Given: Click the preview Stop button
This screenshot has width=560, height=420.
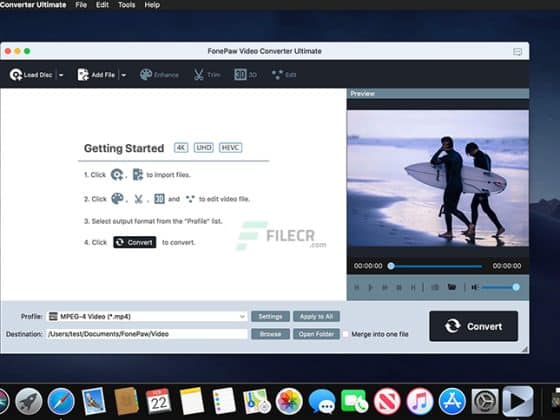Looking at the screenshot, I should (399, 288).
